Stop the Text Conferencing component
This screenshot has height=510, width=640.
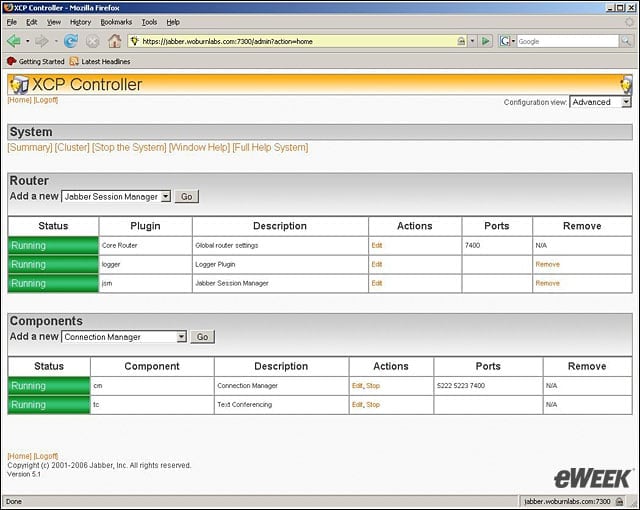coord(373,405)
